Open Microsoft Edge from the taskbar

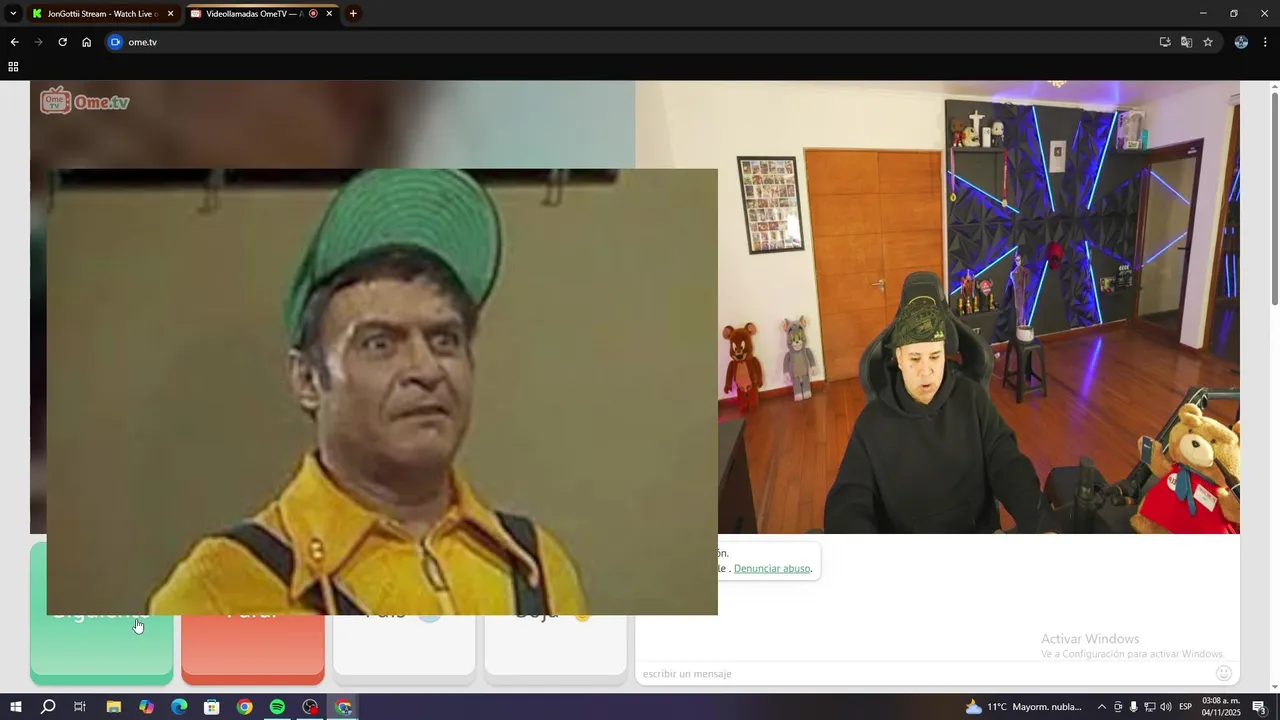click(x=179, y=707)
